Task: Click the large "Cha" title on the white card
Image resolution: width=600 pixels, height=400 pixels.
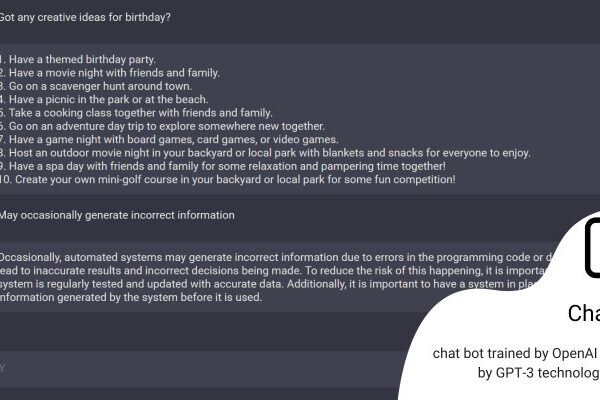Action: (x=584, y=313)
